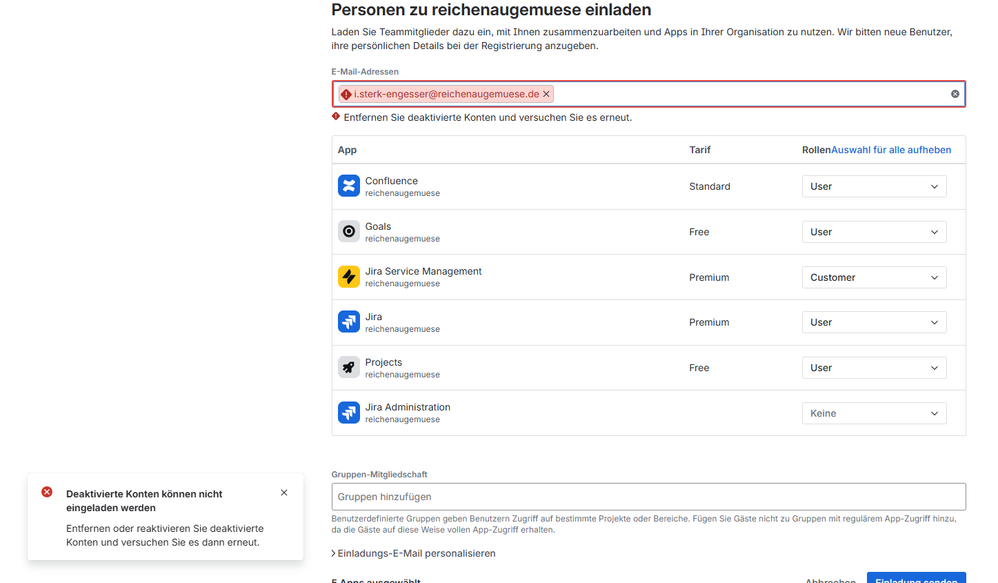Viewport: 998px width, 583px height.
Task: Click the red error icon in the notification
Action: [x=47, y=492]
